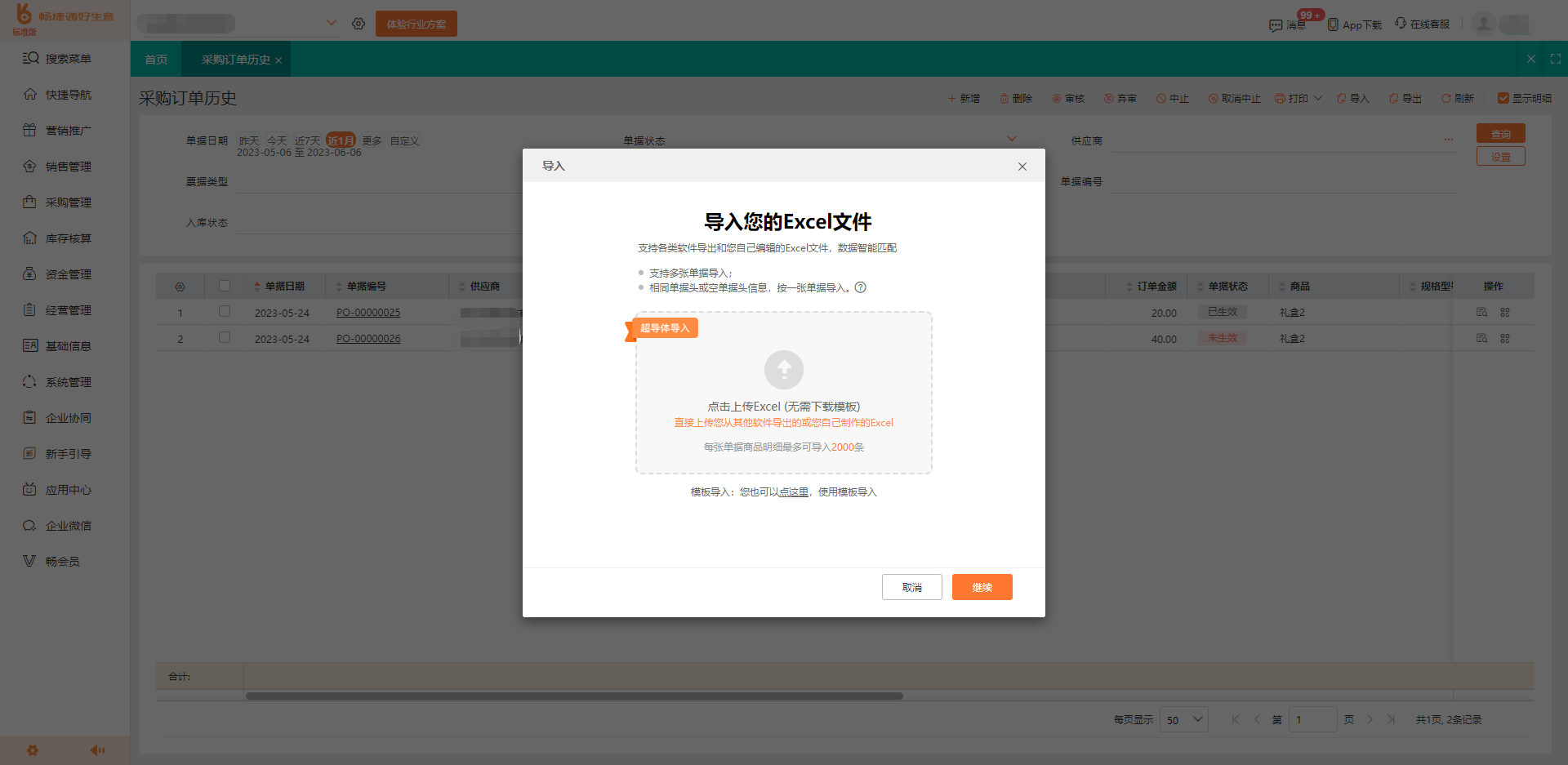Check the checkbox on row 2

(225, 337)
